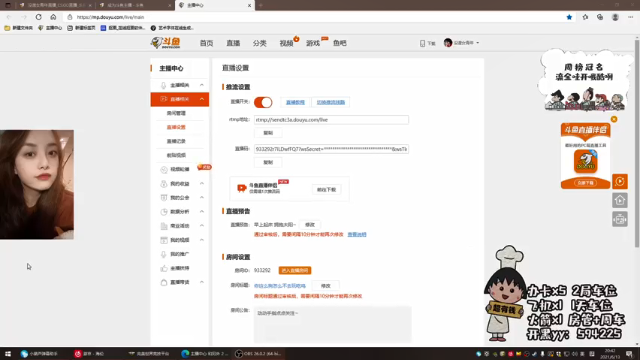This screenshot has width=640, height=360.
Task: Select the fourth submenu item below 直播记录
Action: pos(176,155)
